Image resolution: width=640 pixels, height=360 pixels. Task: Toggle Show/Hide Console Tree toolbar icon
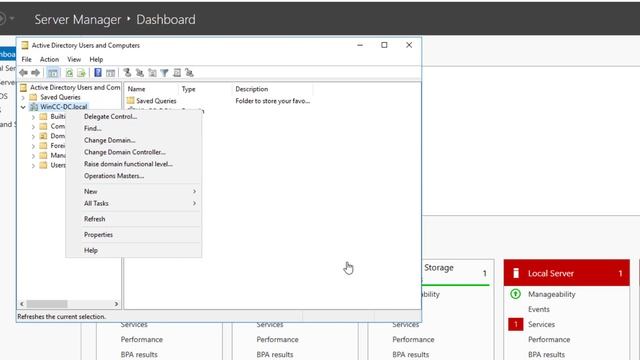pyautogui.click(x=53, y=73)
